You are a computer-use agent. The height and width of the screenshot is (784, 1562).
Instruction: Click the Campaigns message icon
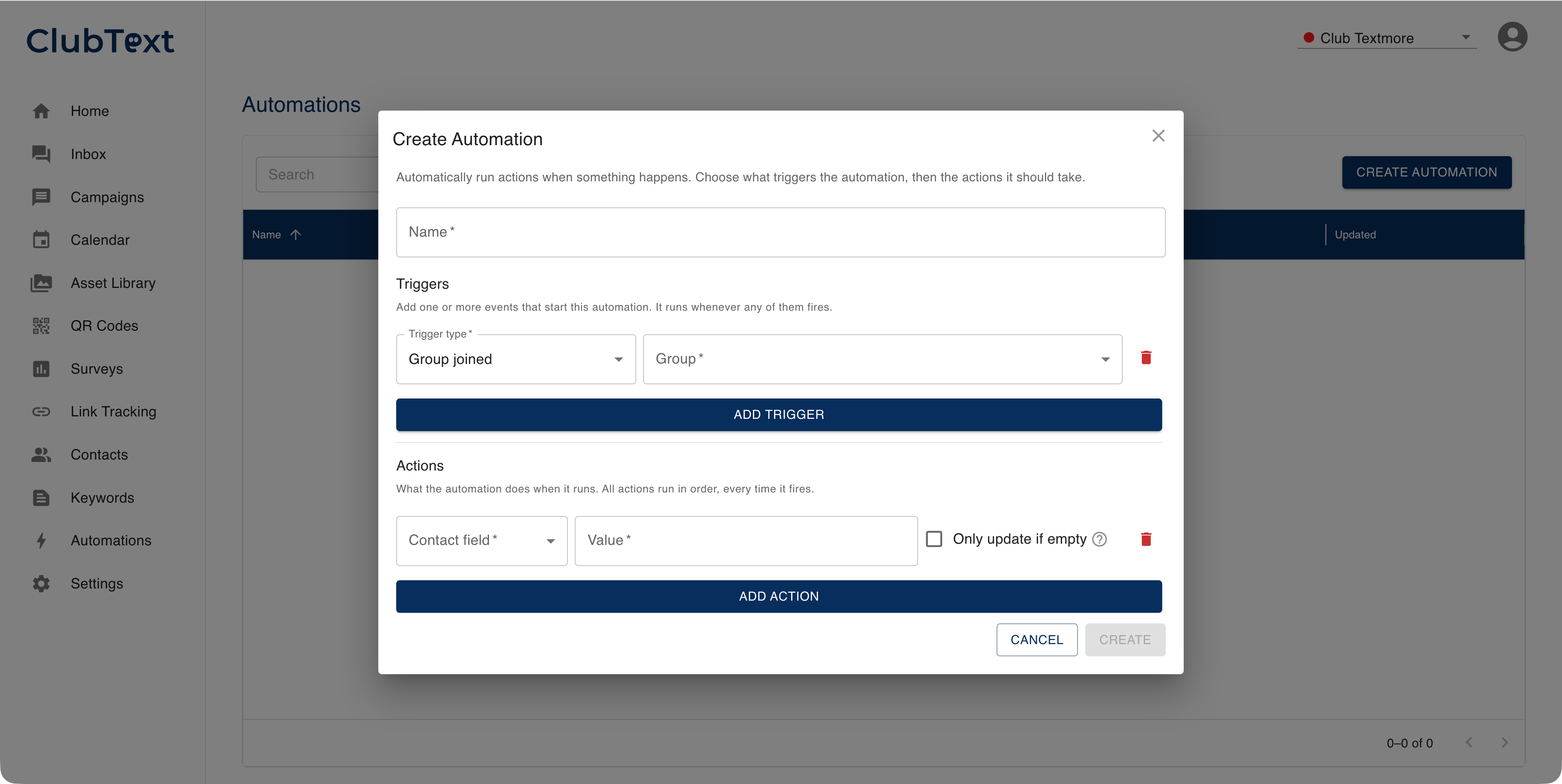coord(41,197)
